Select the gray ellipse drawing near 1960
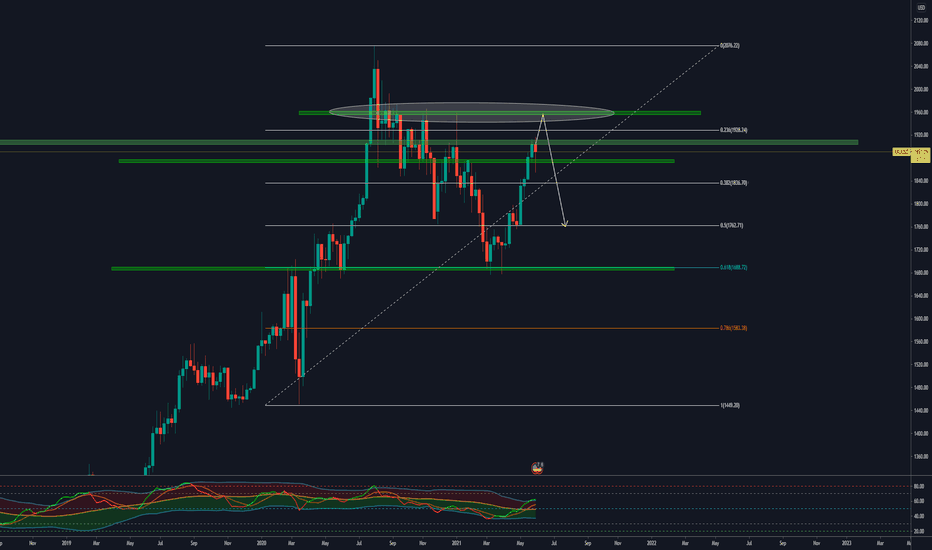This screenshot has height=550, width=932. [471, 112]
